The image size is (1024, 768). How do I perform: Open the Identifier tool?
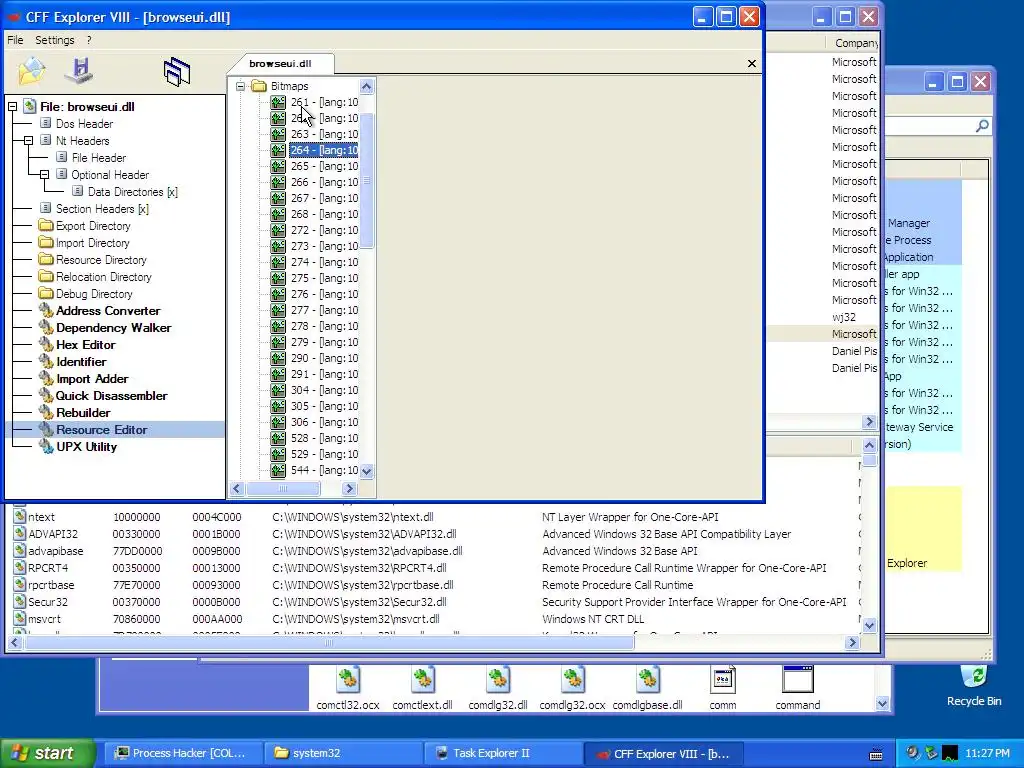tap(81, 362)
